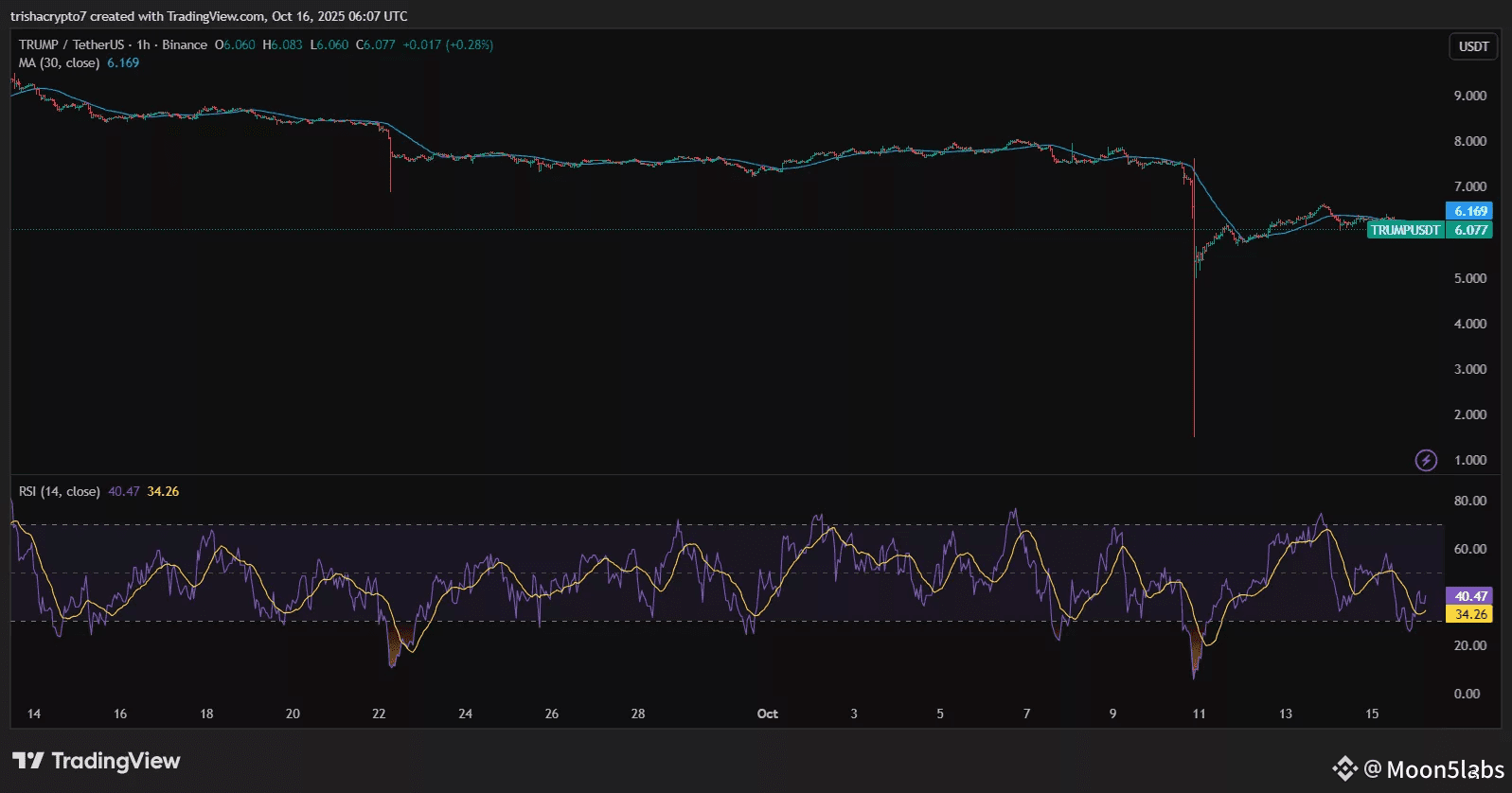Image resolution: width=1512 pixels, height=793 pixels.
Task: Select the RSI (14, close) indicator legend
Action: click(x=59, y=491)
